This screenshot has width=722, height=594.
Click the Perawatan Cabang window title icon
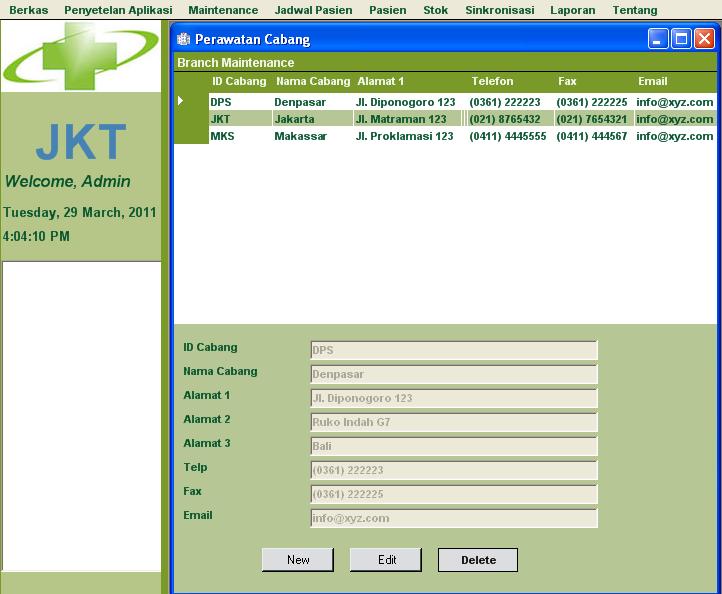point(183,39)
